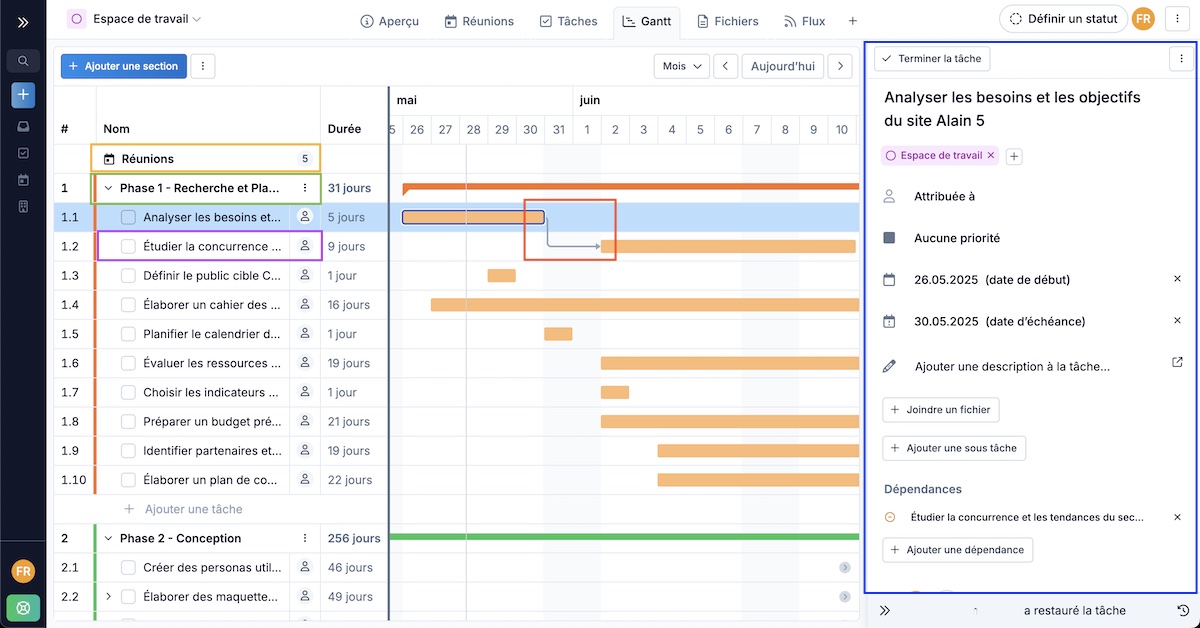Remove the start date 26.05.2025
Screen dimensions: 1200x628
pos(1177,279)
